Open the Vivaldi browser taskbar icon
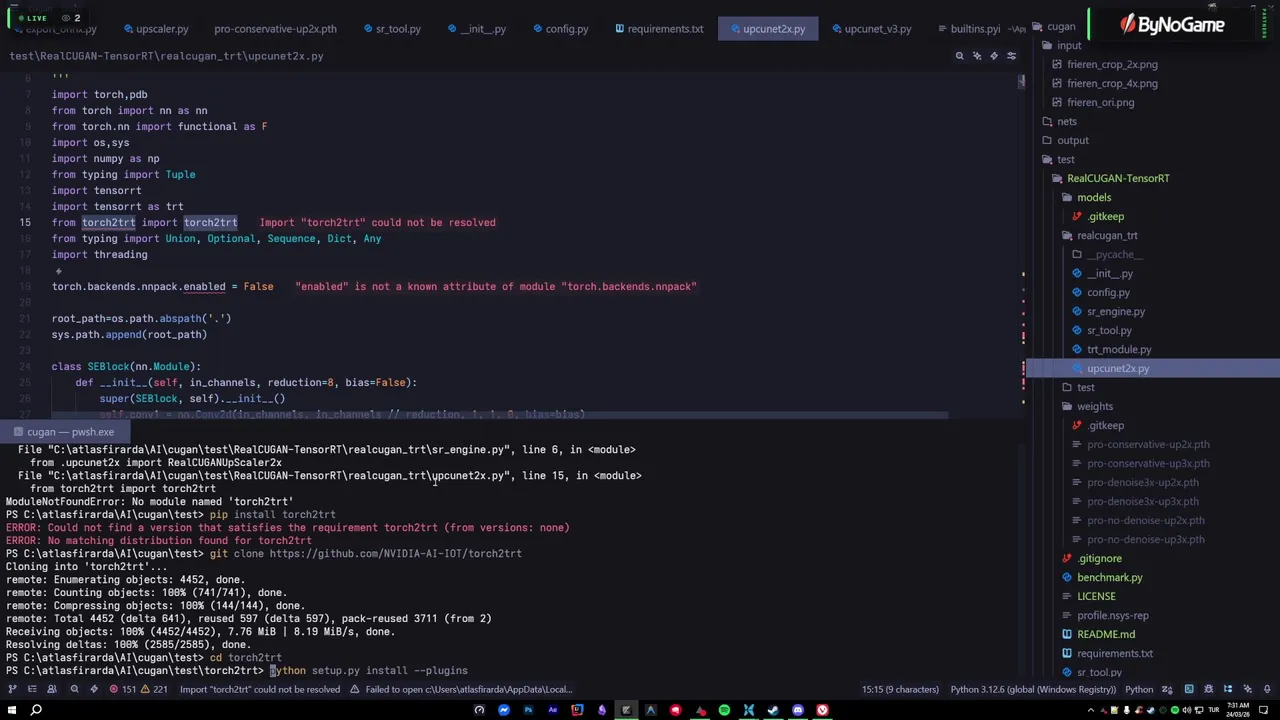The width and height of the screenshot is (1280, 720). point(822,710)
